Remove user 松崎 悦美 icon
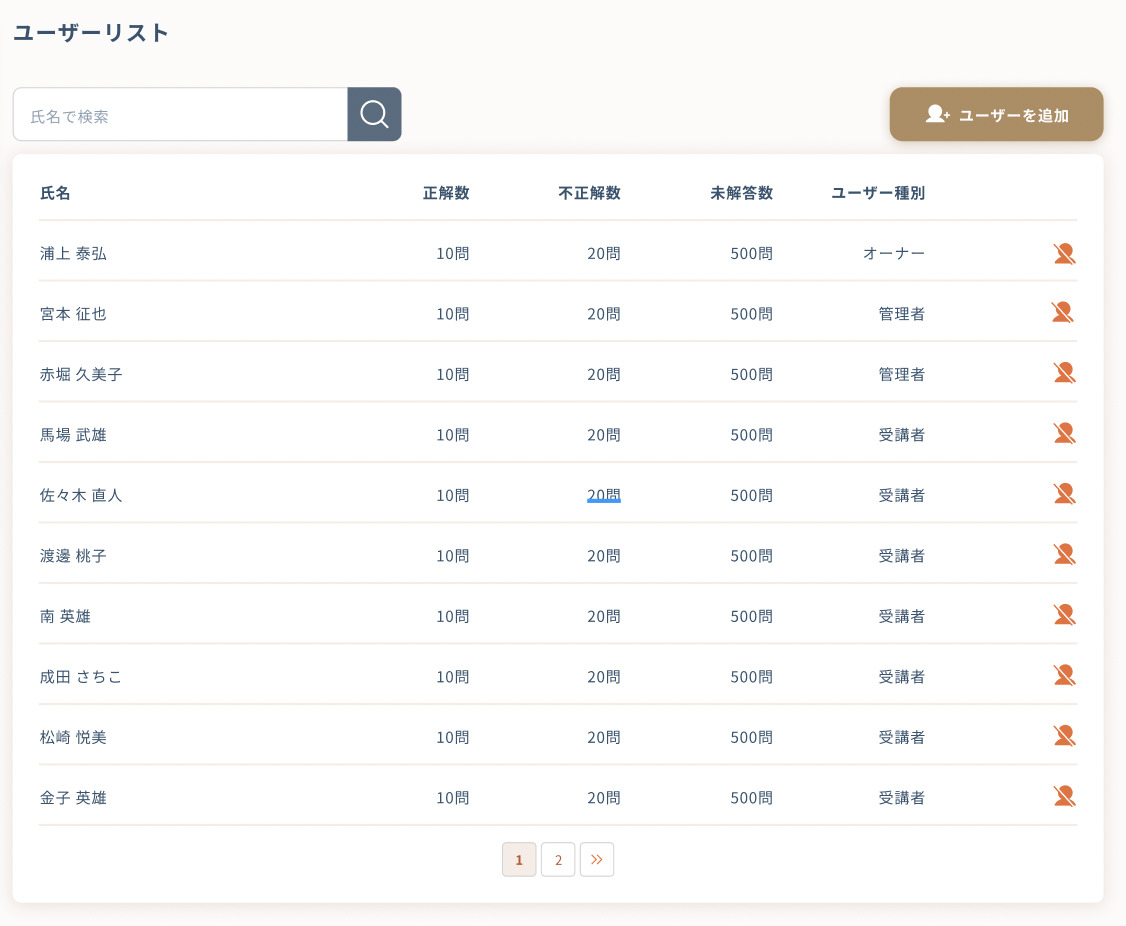Screen dimensions: 1126x926 (x=1064, y=735)
